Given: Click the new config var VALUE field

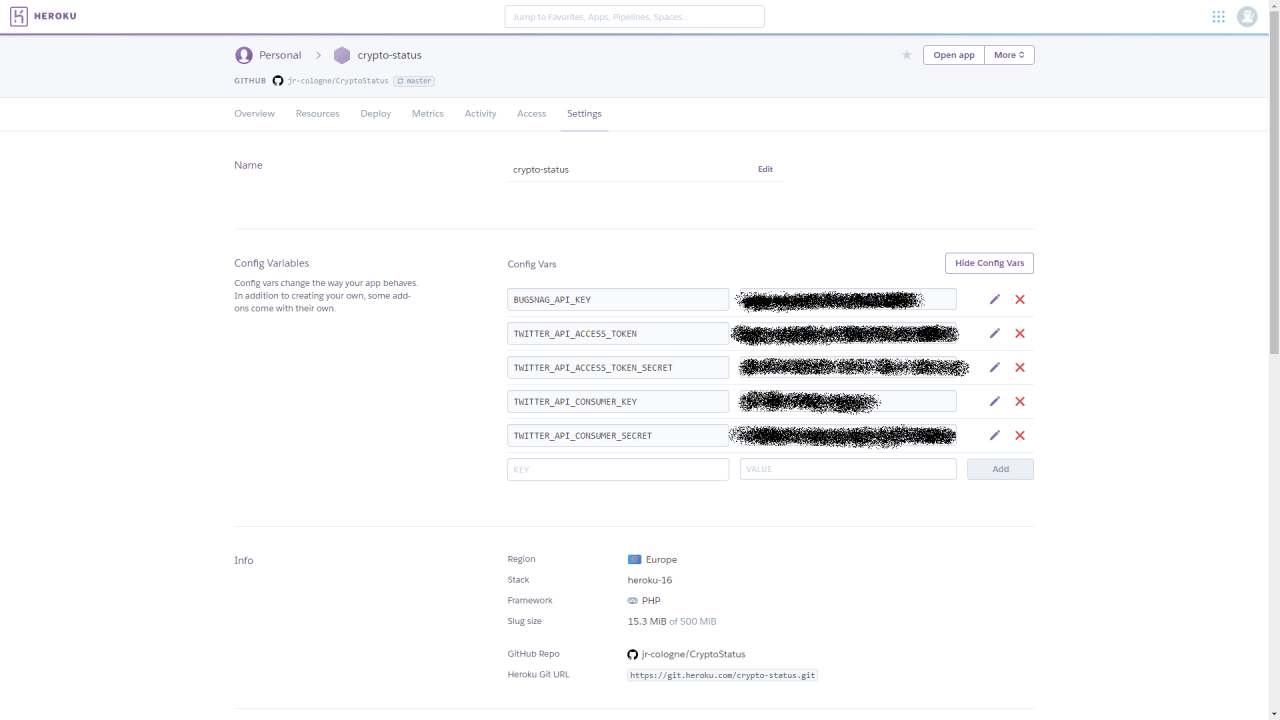Looking at the screenshot, I should coord(848,469).
